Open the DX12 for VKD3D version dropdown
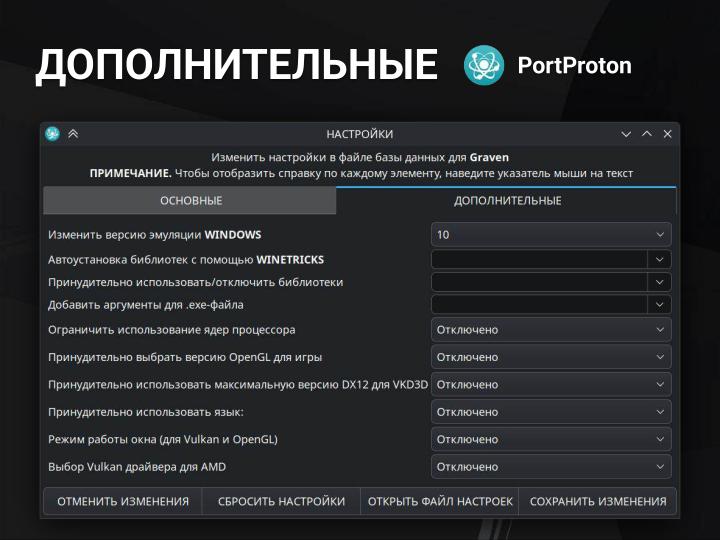This screenshot has height=540, width=720. coord(551,385)
